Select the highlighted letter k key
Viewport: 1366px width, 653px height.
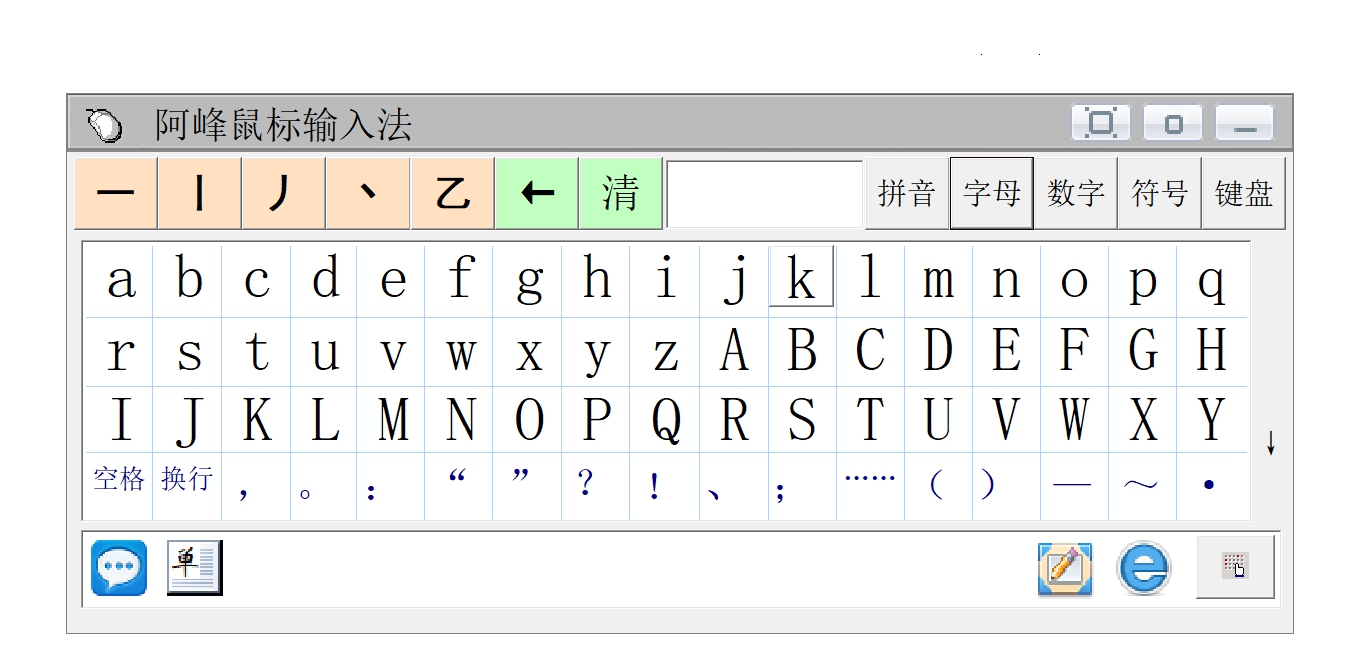801,276
